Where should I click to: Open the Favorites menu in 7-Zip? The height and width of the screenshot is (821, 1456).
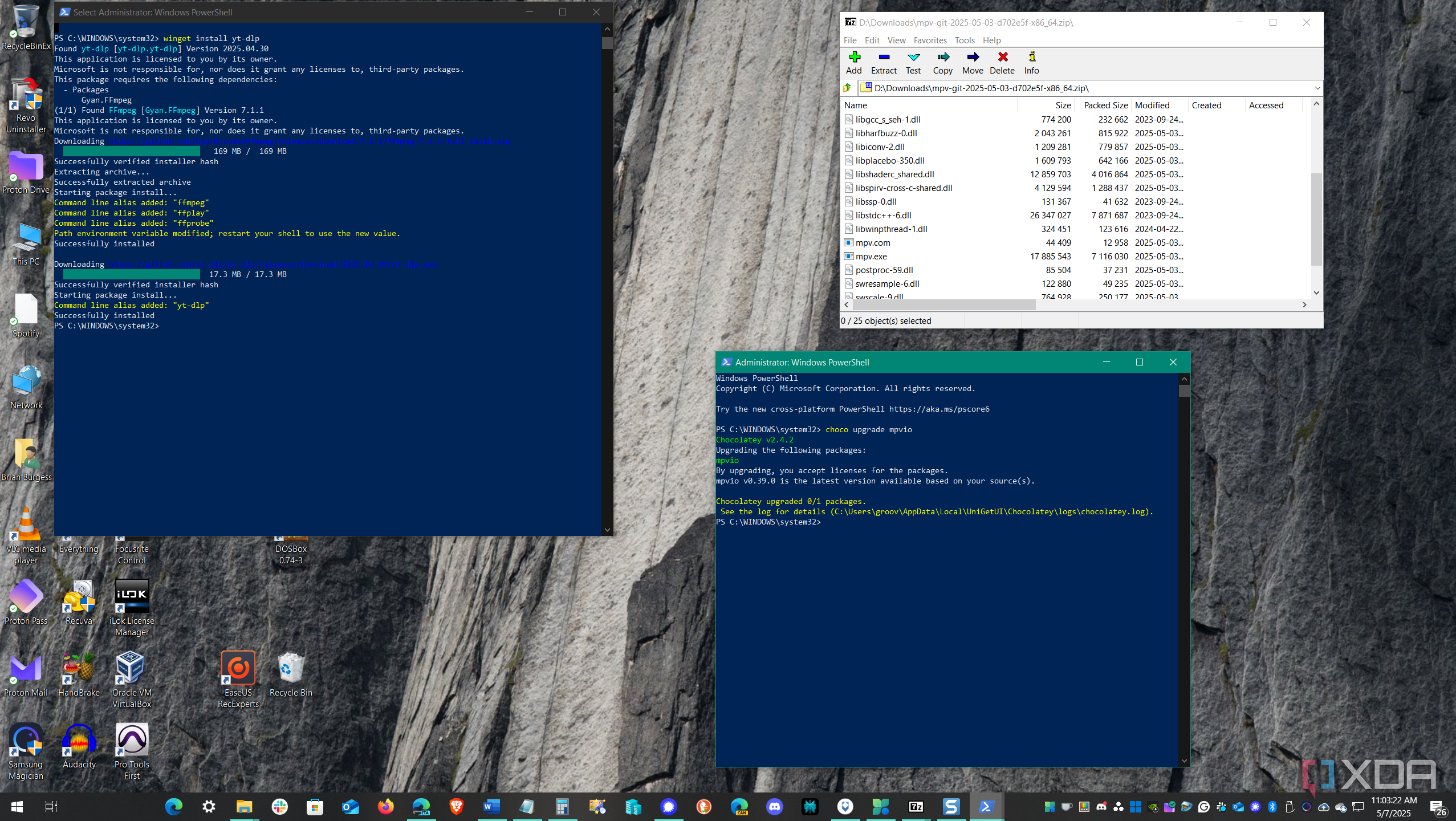[930, 40]
